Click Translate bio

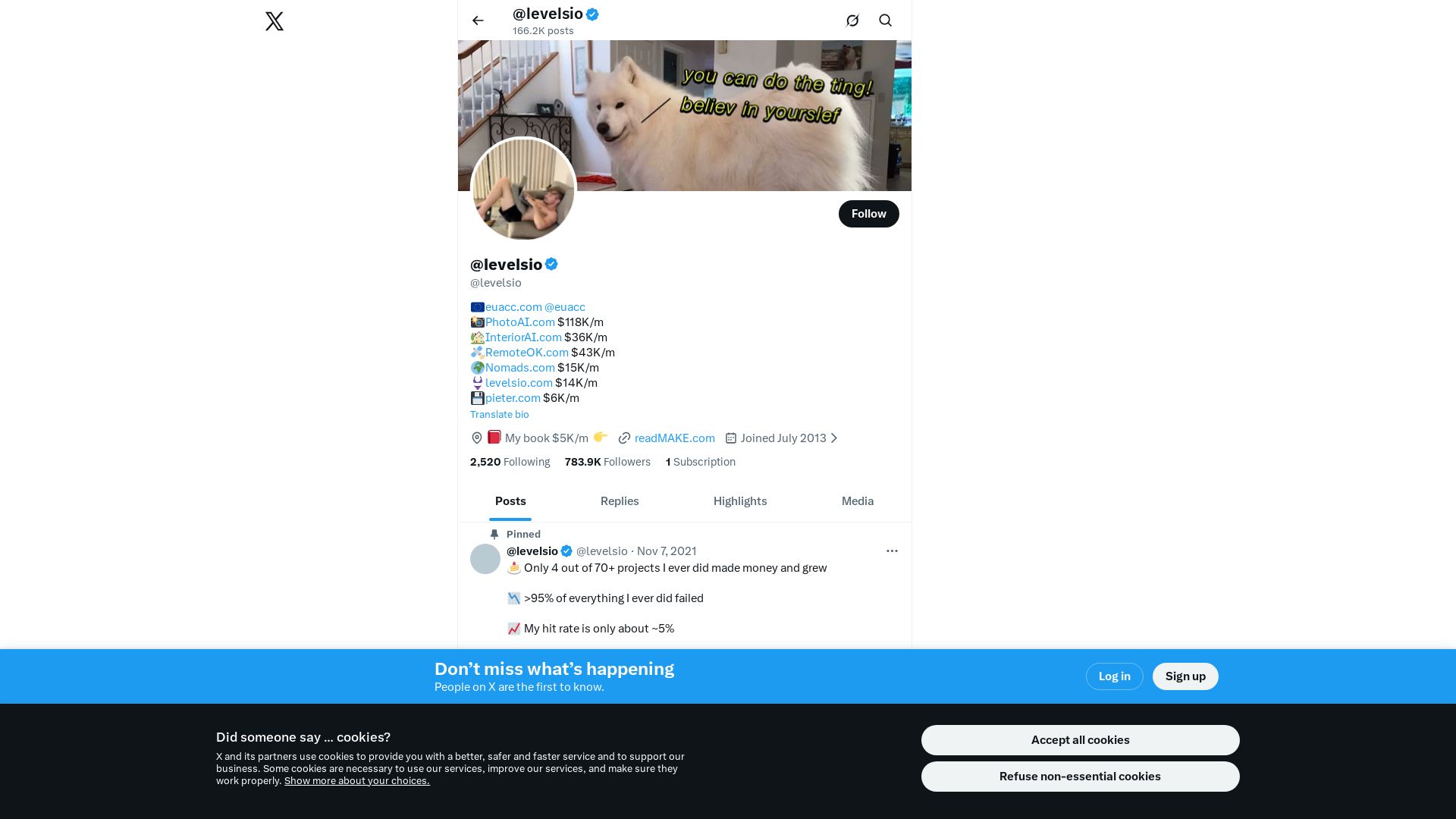500,415
